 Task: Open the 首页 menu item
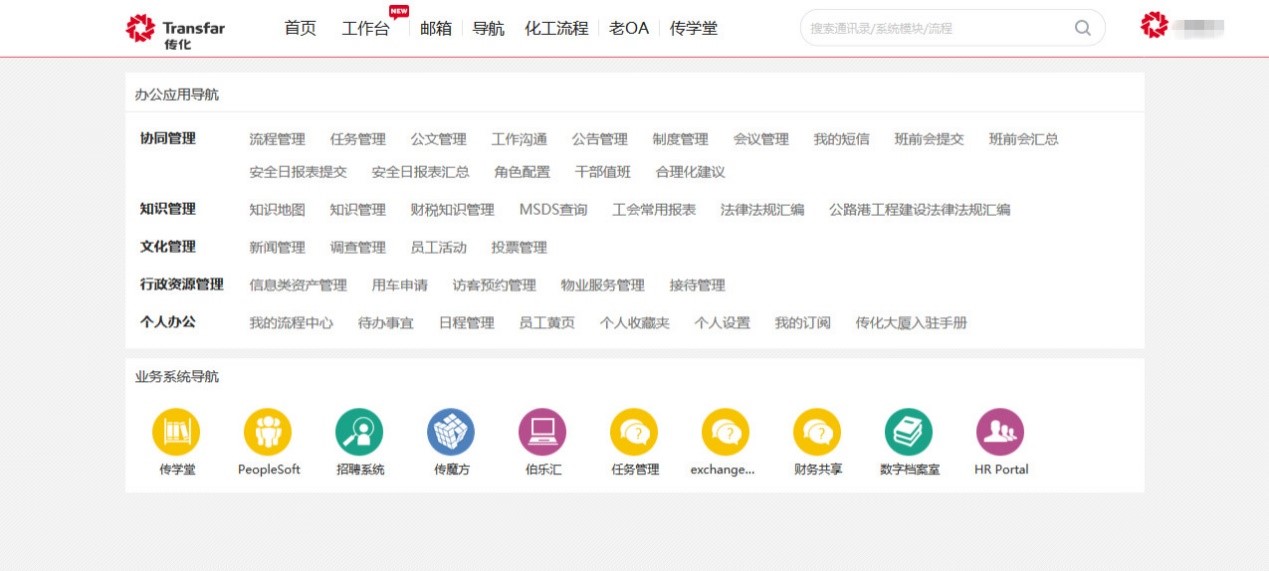point(300,28)
